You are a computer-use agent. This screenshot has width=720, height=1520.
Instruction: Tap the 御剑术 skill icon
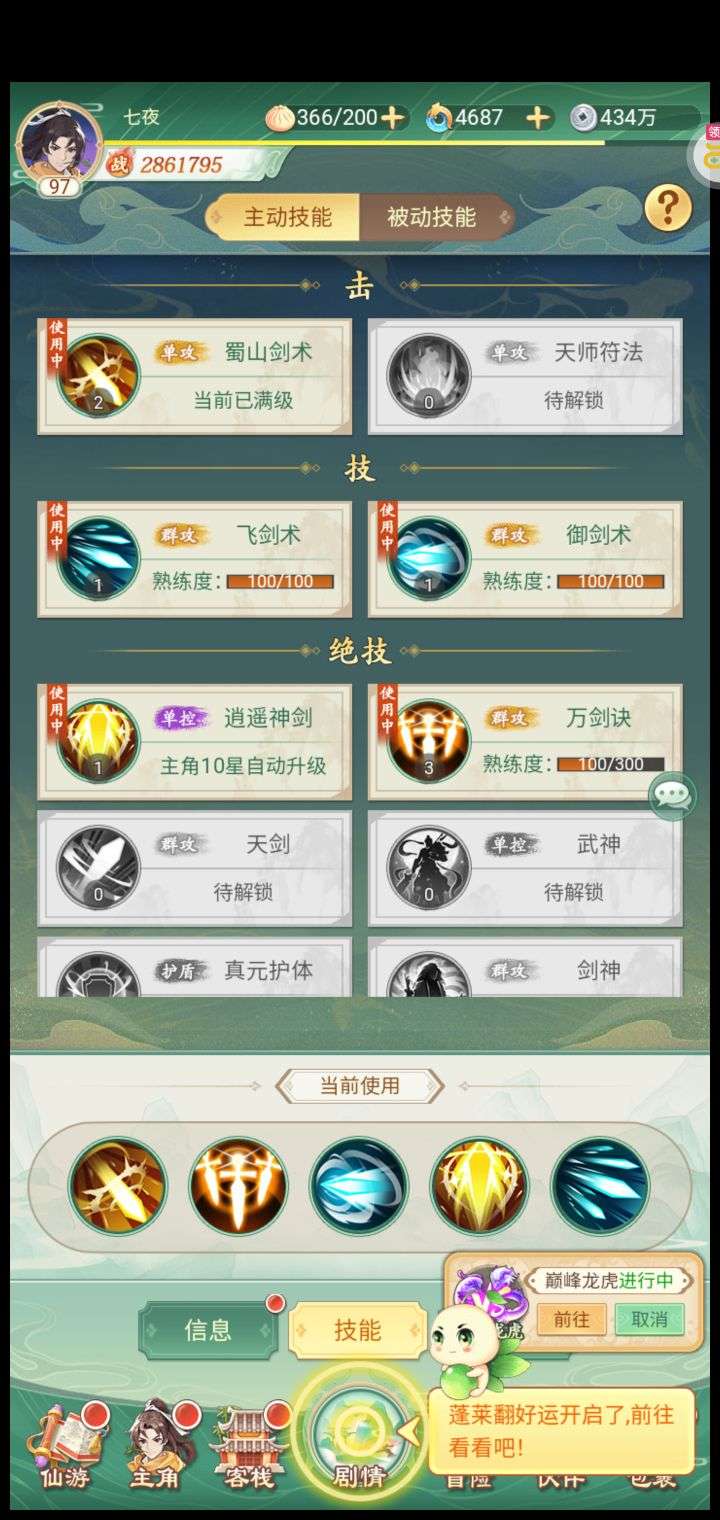coord(429,559)
